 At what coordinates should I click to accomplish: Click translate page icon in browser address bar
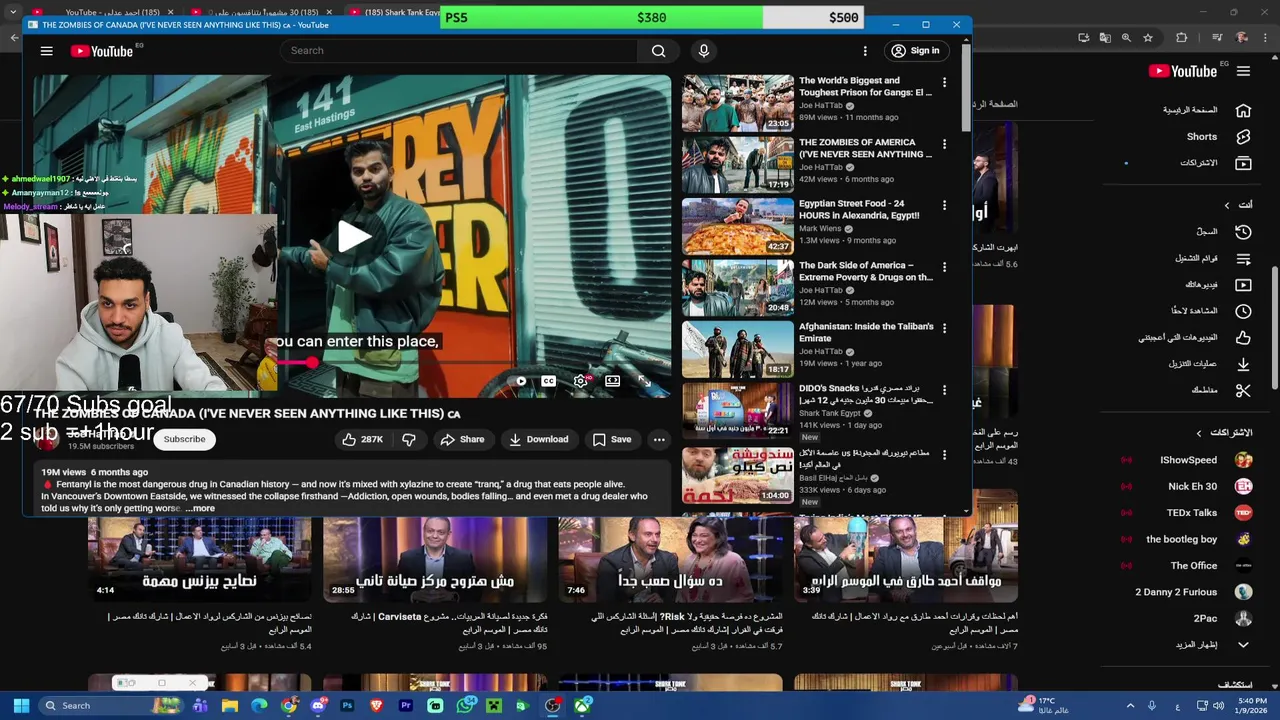point(1104,37)
